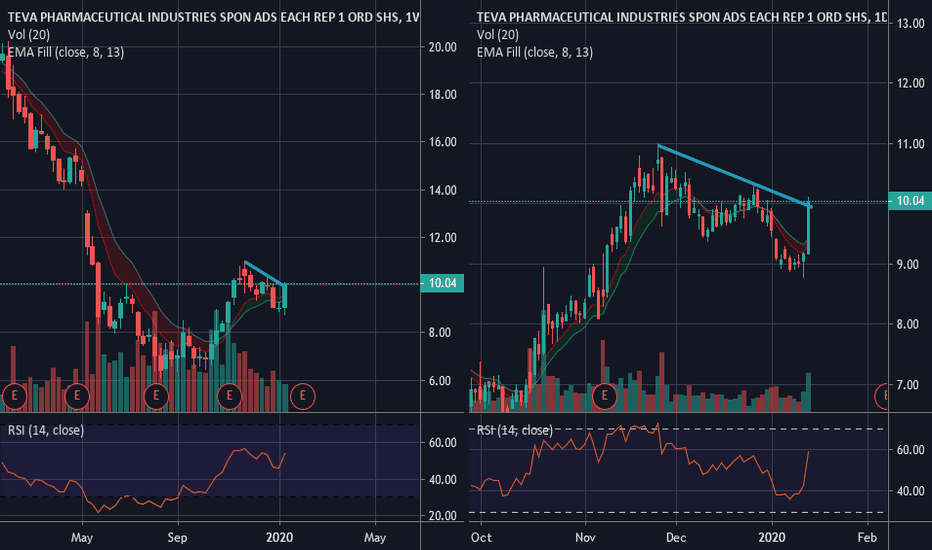
Task: Click the 10.04 price tag on weekly chart
Action: [442, 283]
